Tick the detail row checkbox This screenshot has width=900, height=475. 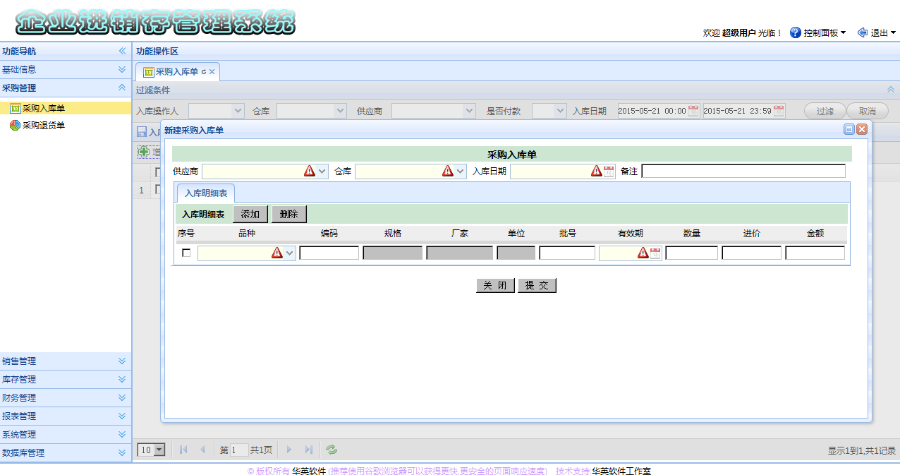(x=186, y=253)
